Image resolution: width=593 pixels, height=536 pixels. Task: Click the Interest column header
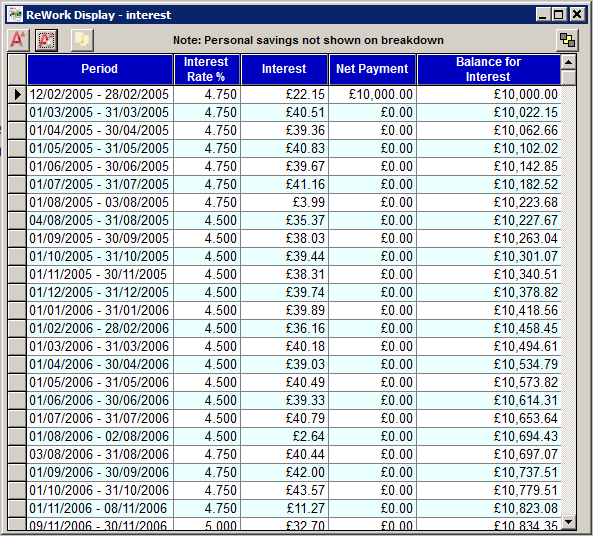click(284, 69)
